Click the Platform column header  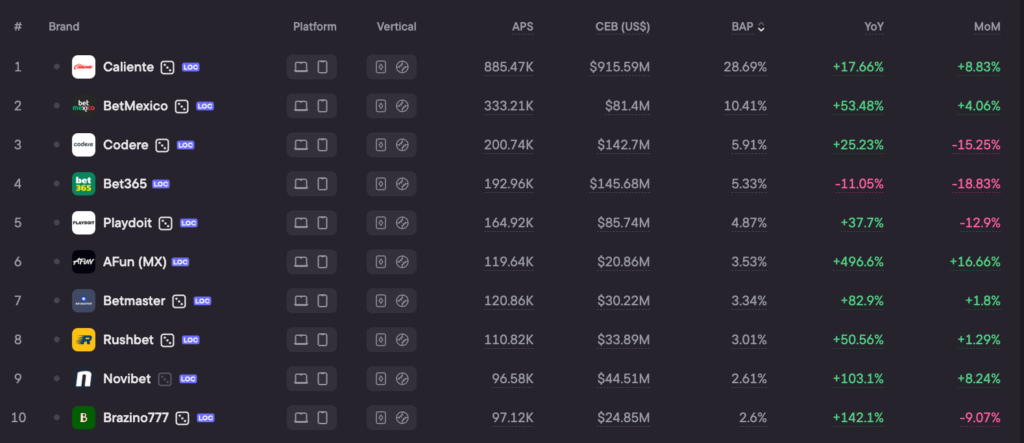(x=315, y=27)
